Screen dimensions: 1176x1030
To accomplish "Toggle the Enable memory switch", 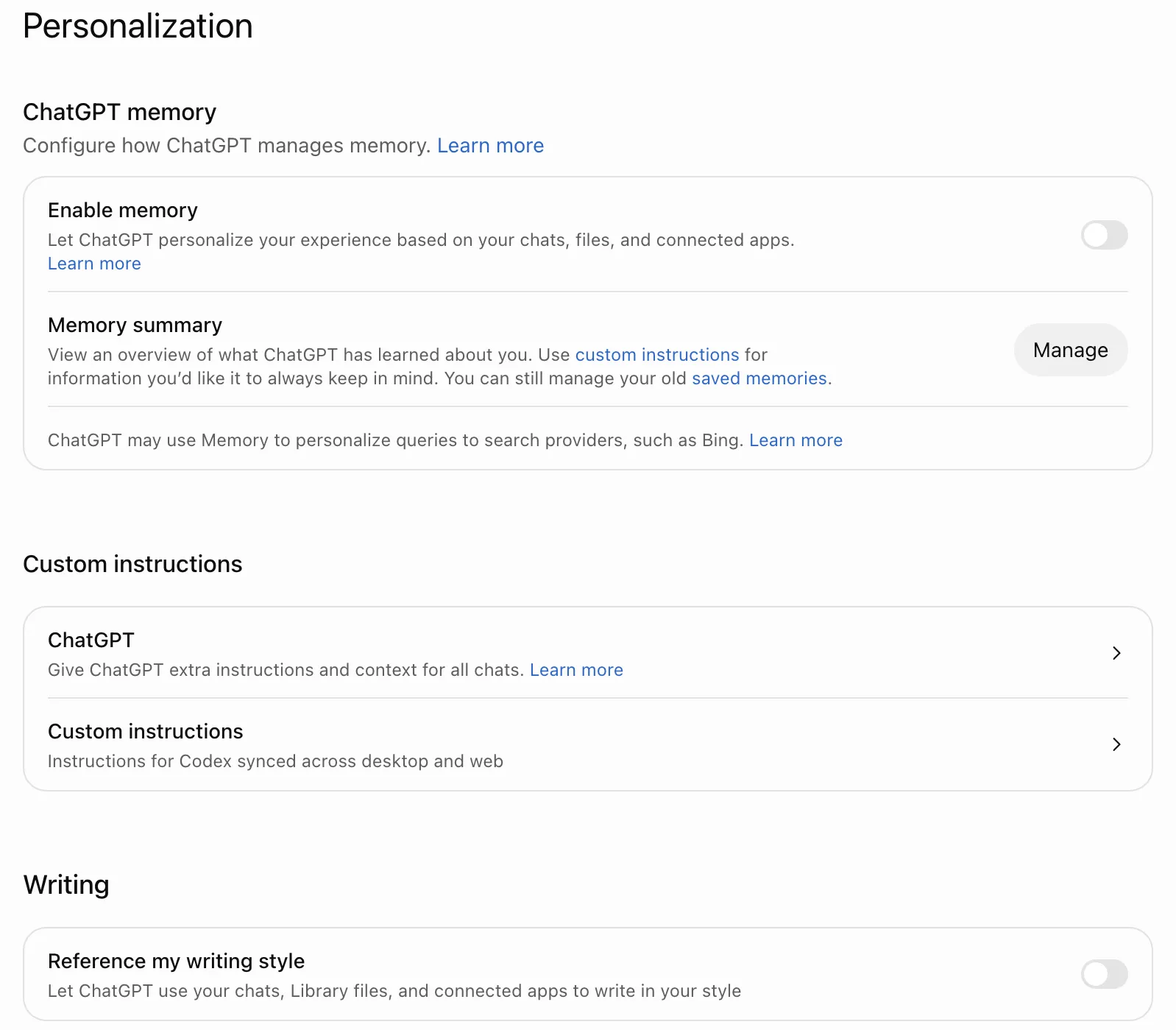I will point(1104,236).
